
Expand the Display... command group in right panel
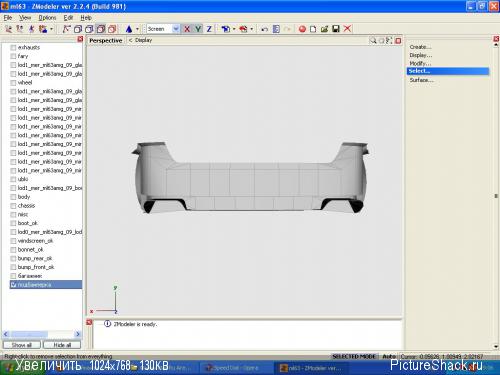(421, 55)
